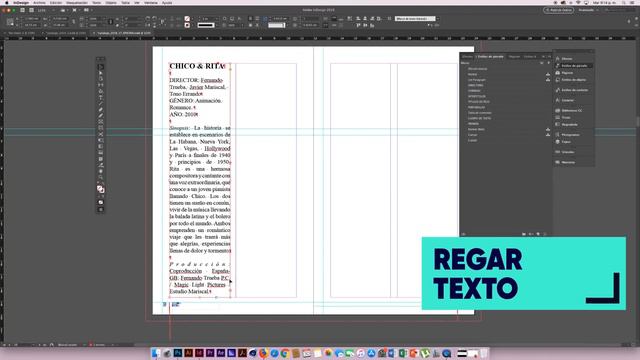This screenshot has width=640, height=360.
Task: Select the Gap tool
Action: click(101, 85)
